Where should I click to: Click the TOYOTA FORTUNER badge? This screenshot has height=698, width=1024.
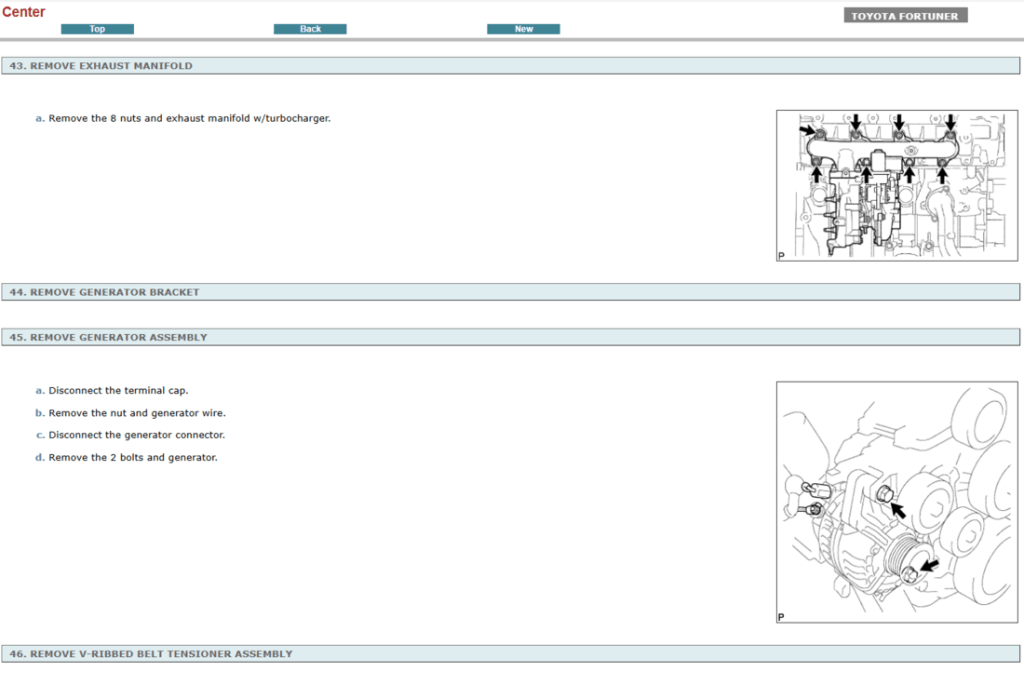tap(905, 14)
